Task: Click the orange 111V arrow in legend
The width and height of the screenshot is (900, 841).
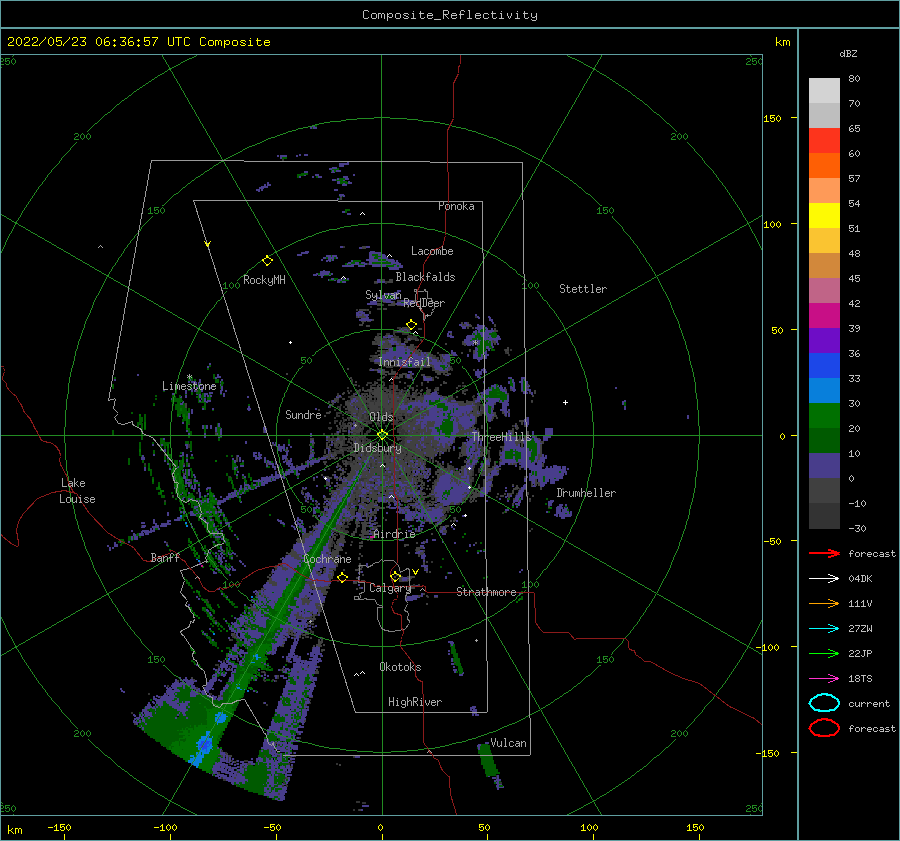Action: click(x=824, y=603)
